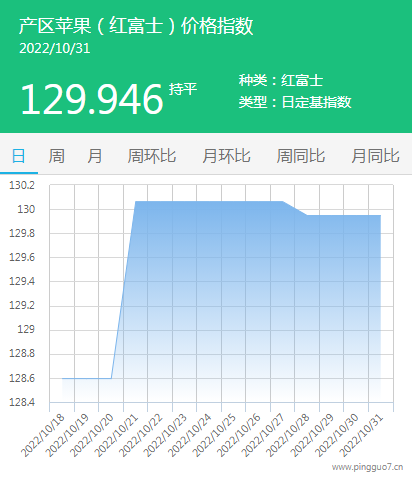
Task: Open the 月环比 tab
Action: click(x=226, y=156)
